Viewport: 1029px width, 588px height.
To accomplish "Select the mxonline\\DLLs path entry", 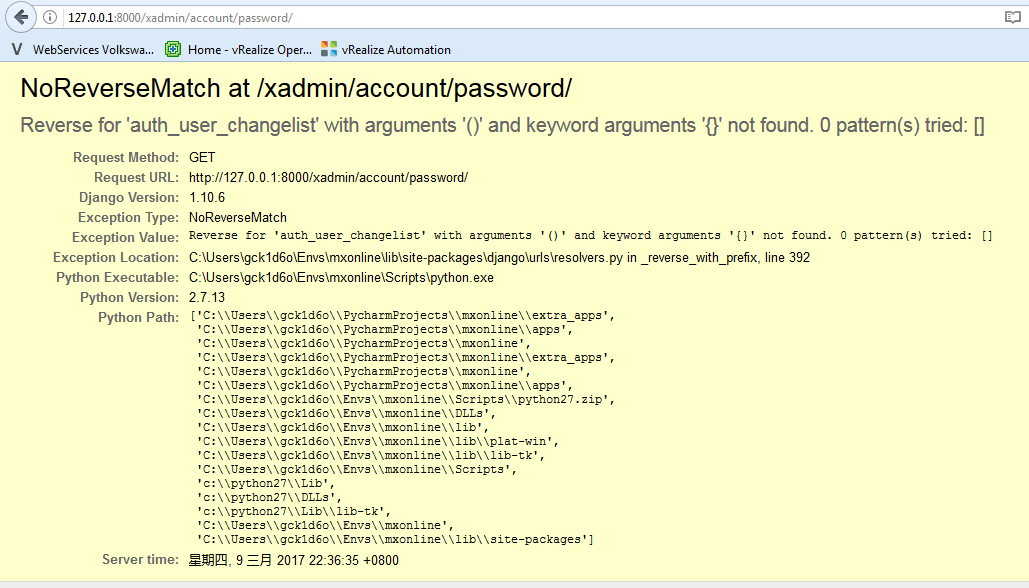I will click(x=346, y=413).
